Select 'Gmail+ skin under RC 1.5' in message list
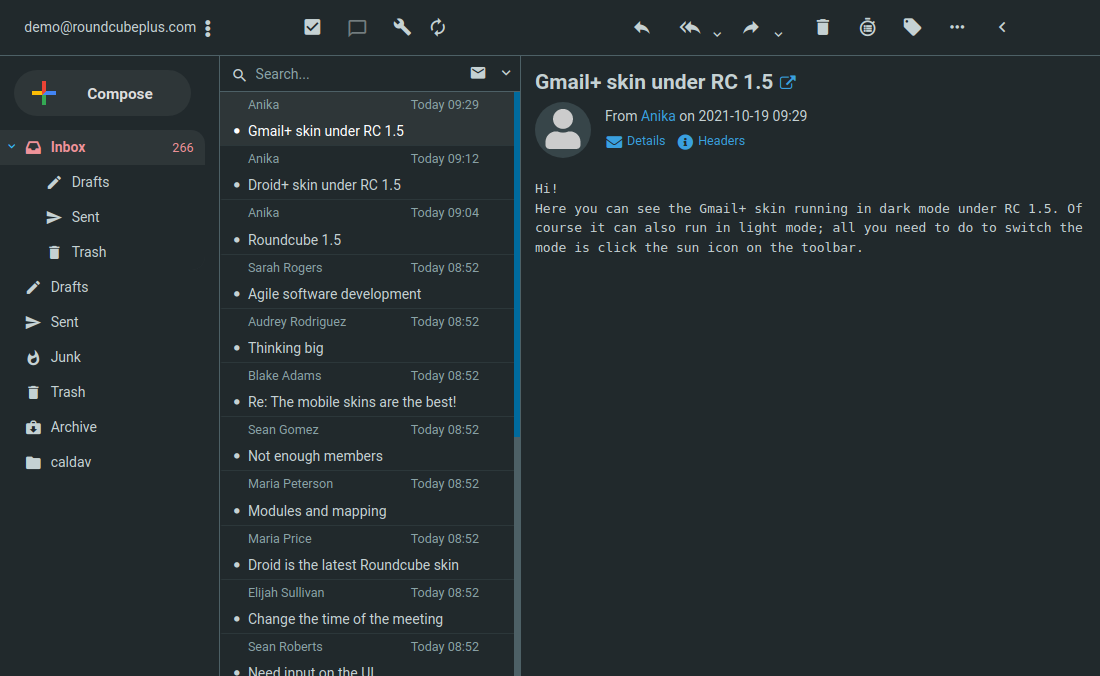The height and width of the screenshot is (676, 1100). coord(367,119)
